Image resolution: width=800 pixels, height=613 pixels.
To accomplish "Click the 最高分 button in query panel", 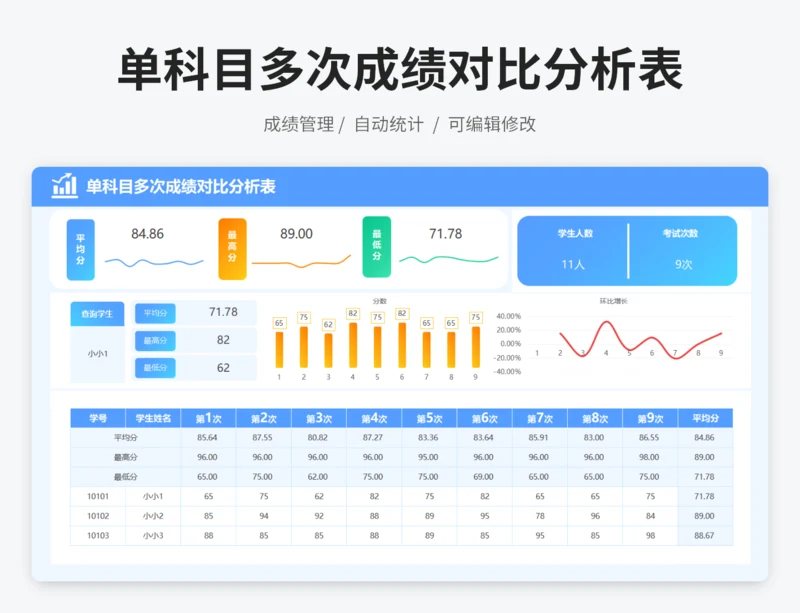I will pyautogui.click(x=155, y=340).
